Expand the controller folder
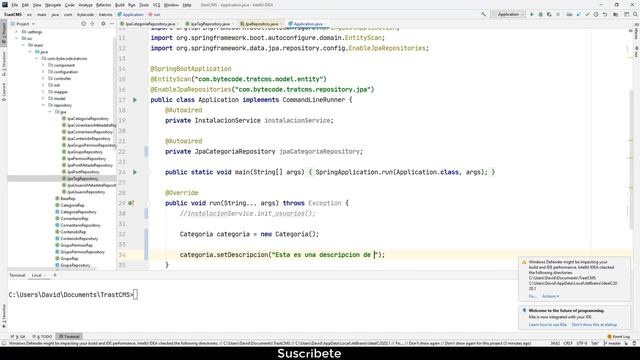 pos(43,78)
